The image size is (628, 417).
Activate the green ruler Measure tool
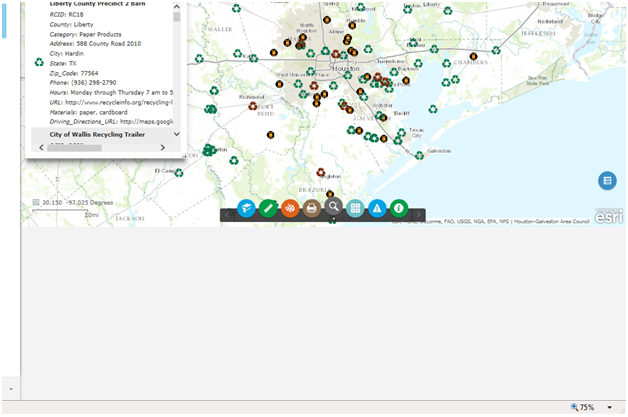(x=268, y=208)
